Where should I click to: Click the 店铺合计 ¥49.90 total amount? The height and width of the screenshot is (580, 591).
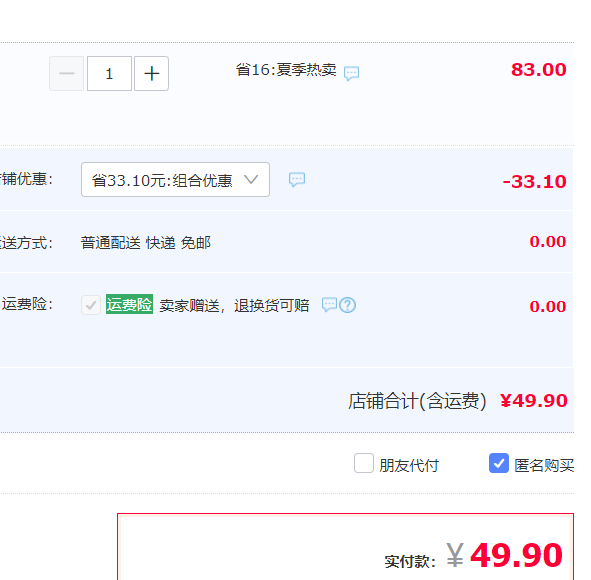coord(533,401)
